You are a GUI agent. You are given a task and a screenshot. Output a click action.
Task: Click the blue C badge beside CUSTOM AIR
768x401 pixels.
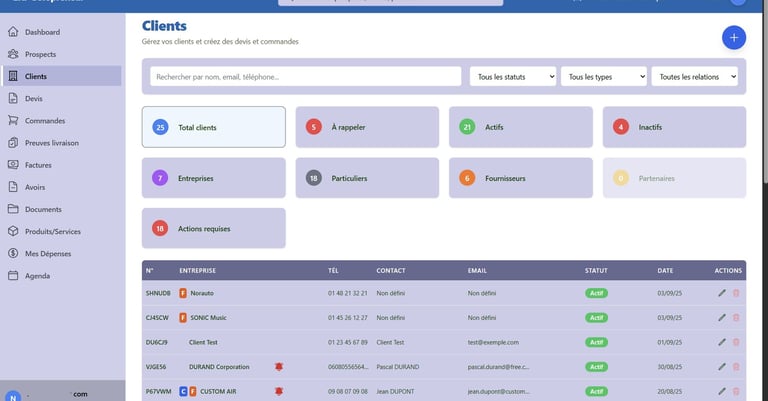click(183, 391)
